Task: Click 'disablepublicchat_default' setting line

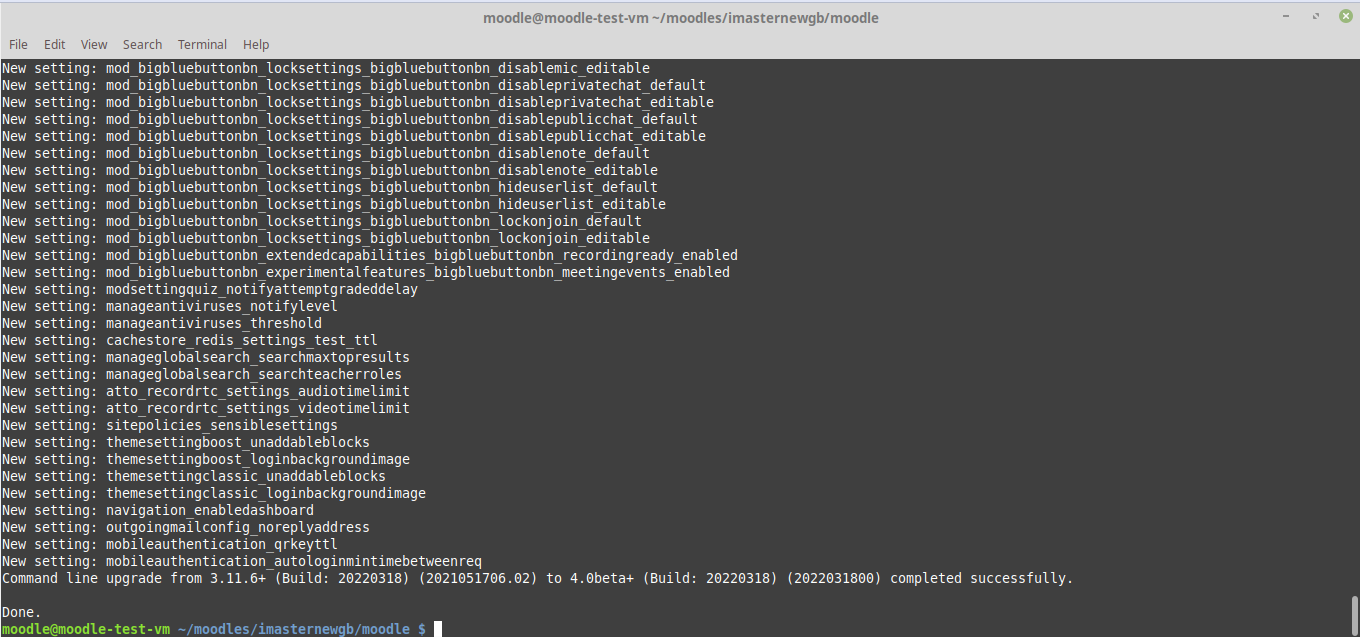Action: (x=350, y=119)
